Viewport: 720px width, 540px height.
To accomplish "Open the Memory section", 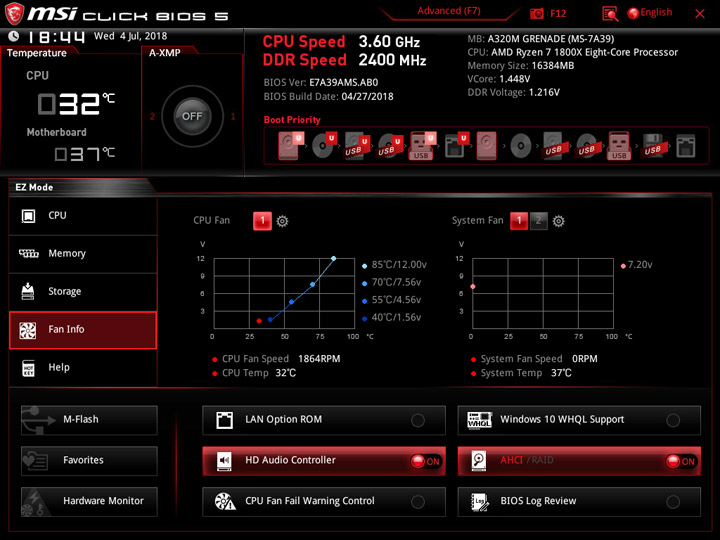I will (83, 254).
